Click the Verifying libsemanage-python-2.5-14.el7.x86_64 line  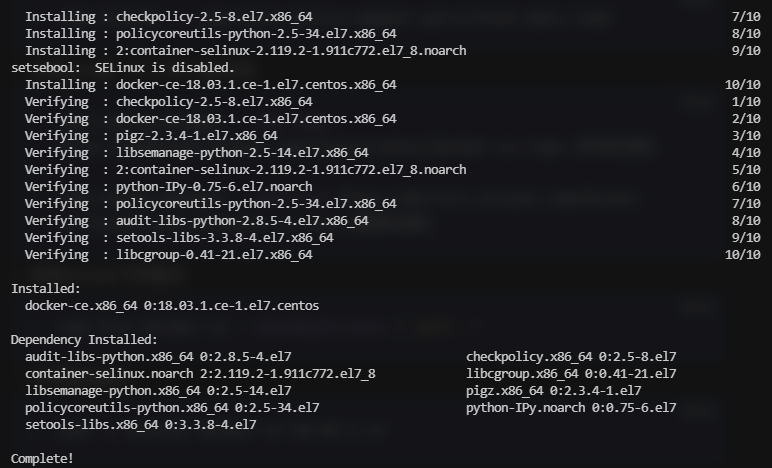[196, 153]
